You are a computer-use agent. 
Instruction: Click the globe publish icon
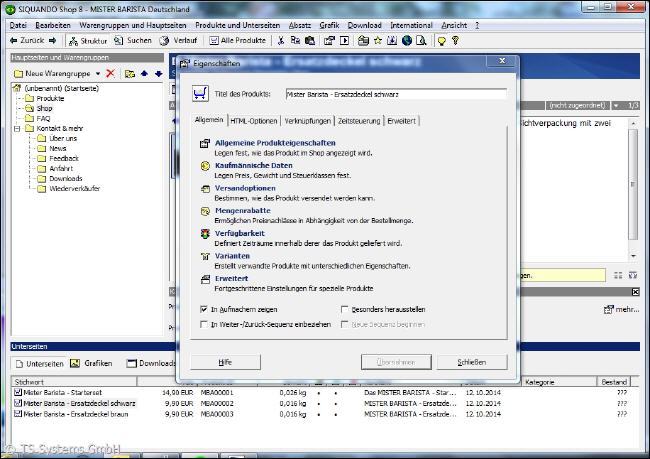point(407,41)
